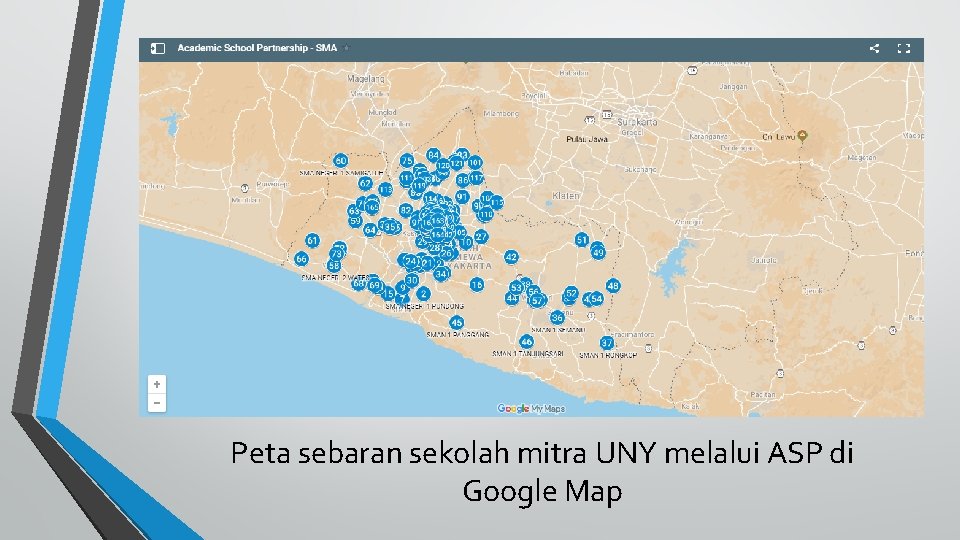The width and height of the screenshot is (960, 540).
Task: Select map marker number 51
Action: click(582, 240)
